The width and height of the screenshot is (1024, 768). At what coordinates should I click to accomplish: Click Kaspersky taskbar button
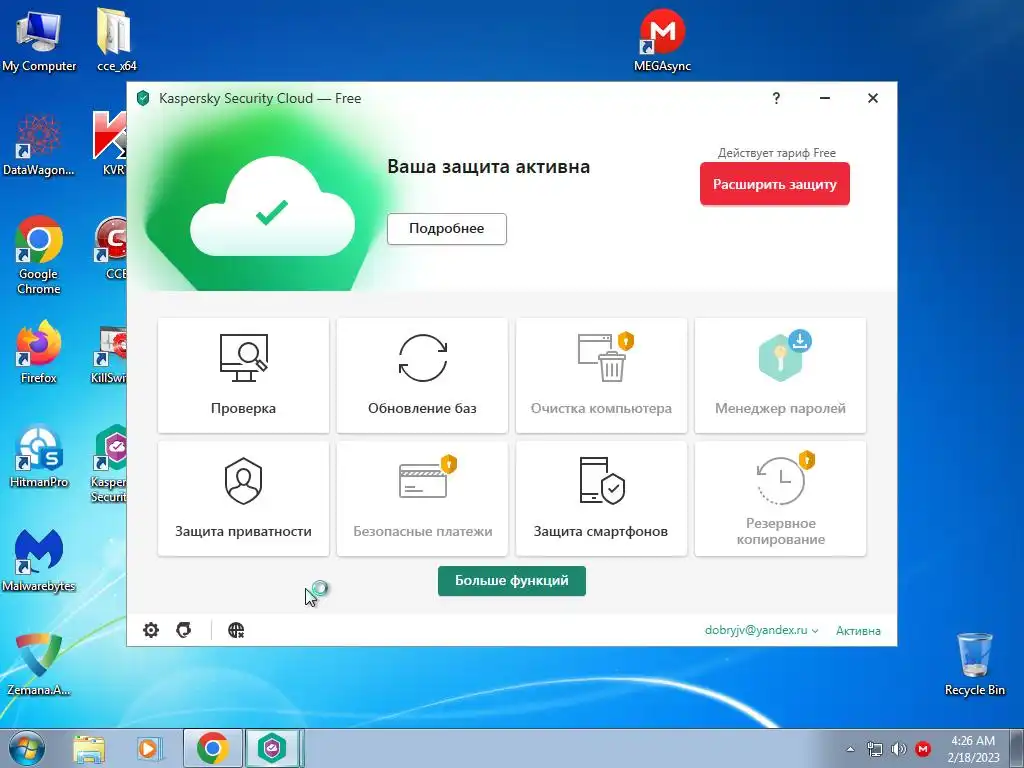[273, 748]
